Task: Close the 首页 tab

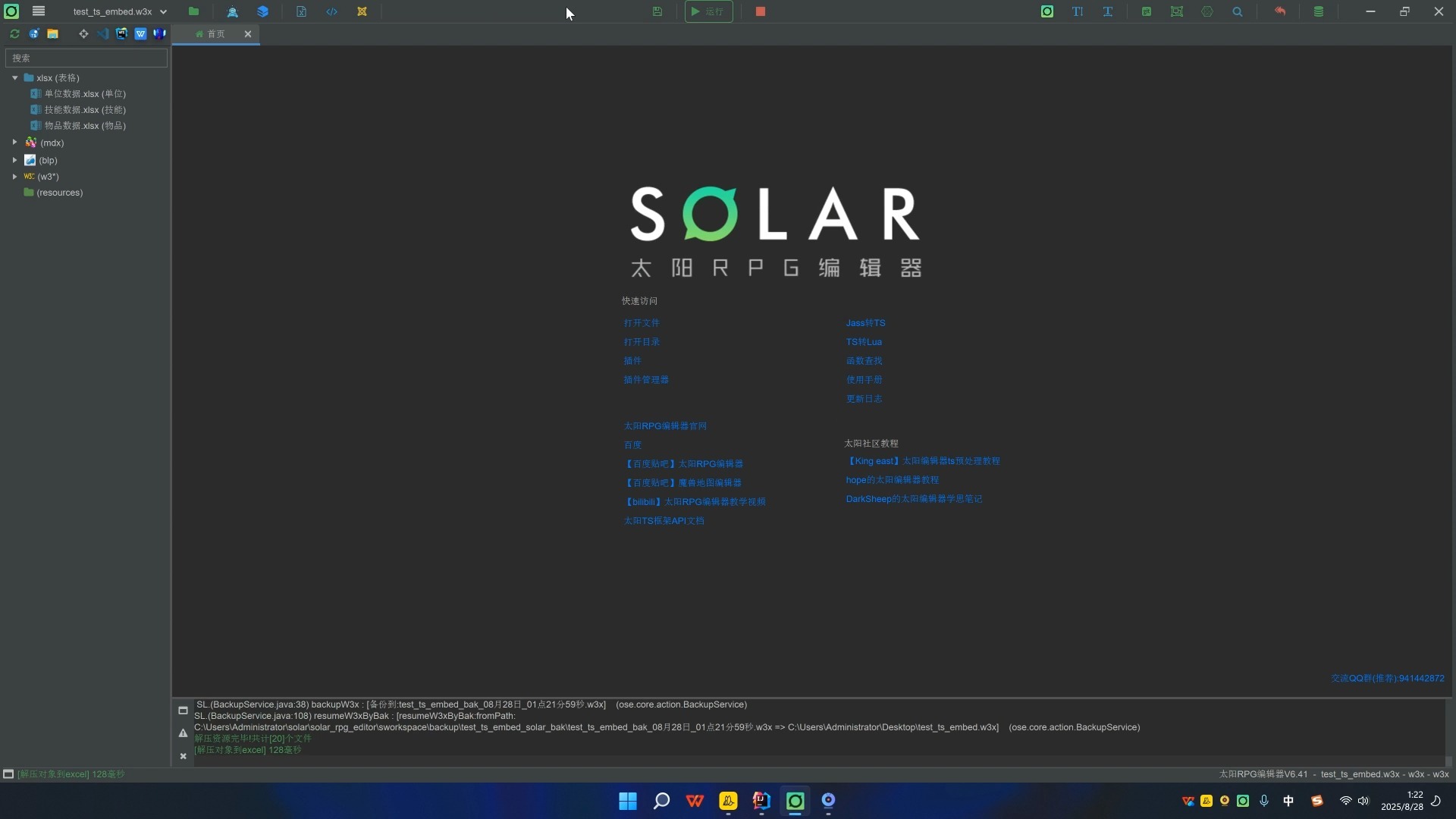Action: (247, 34)
